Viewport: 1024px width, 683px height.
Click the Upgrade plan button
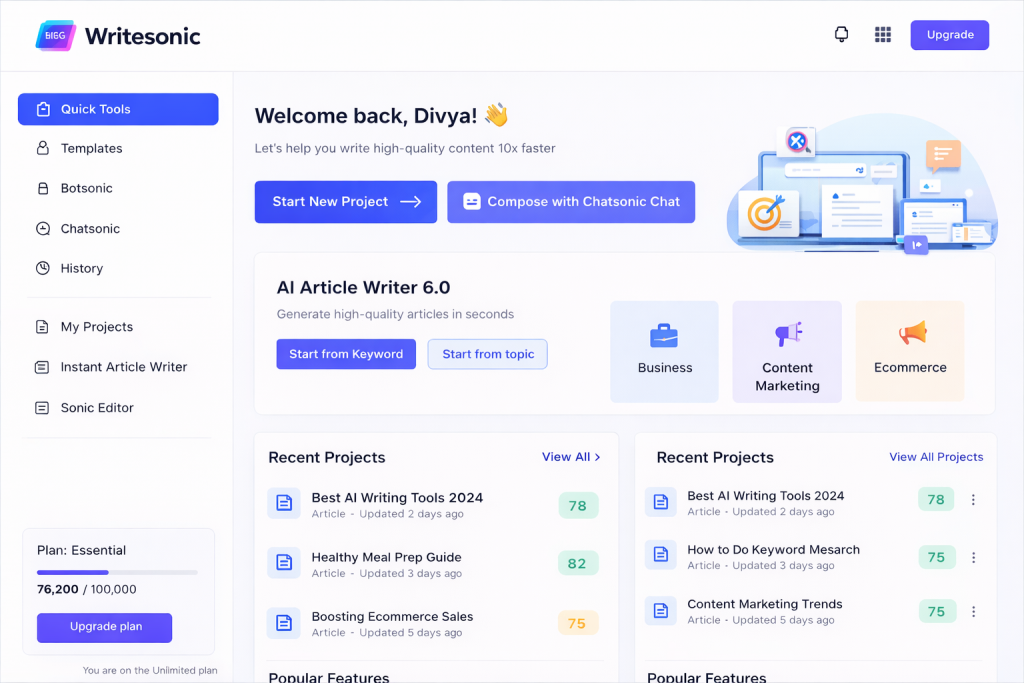(x=104, y=627)
